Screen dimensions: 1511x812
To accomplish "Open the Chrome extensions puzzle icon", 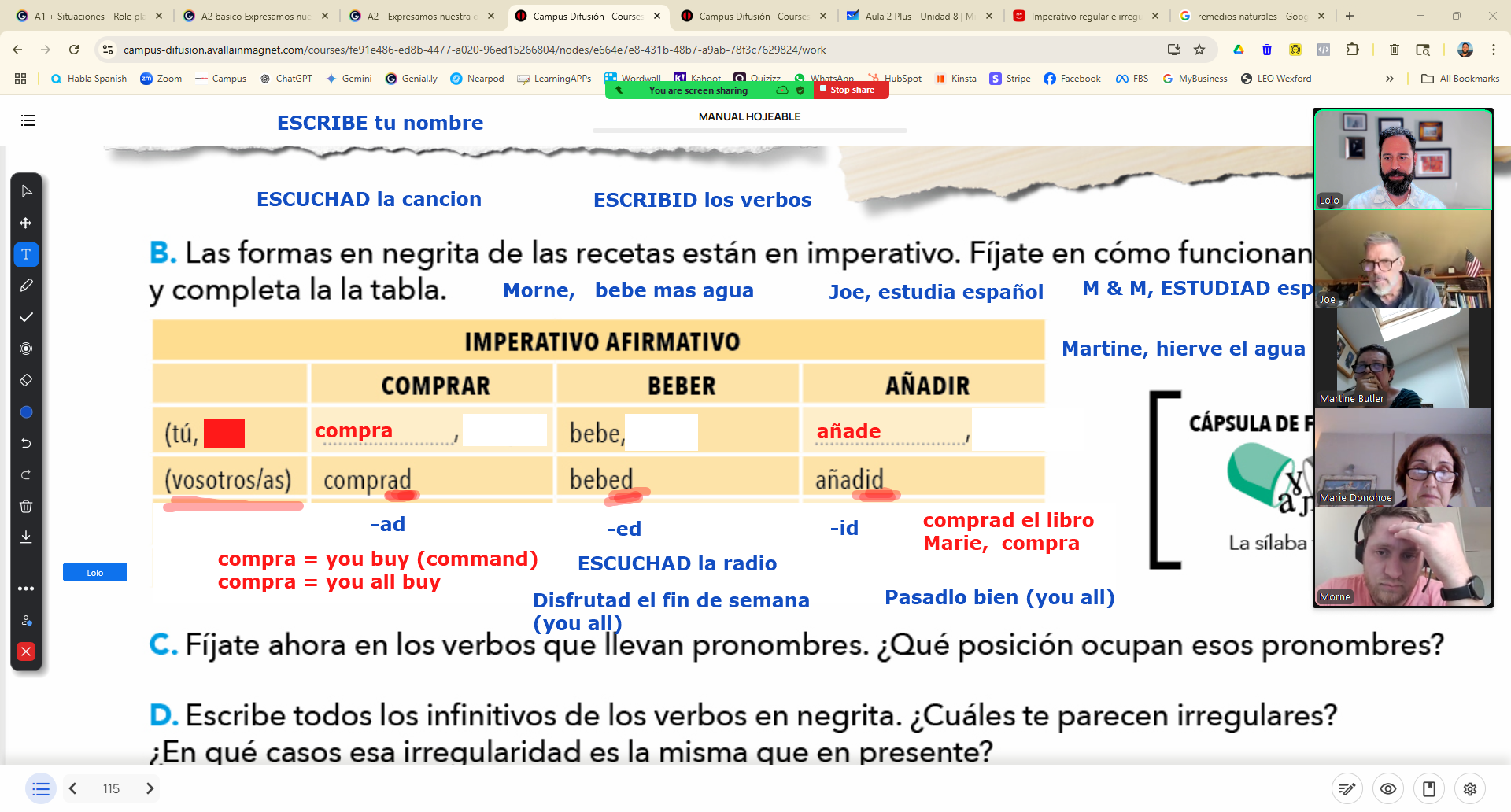I will coord(1352,50).
